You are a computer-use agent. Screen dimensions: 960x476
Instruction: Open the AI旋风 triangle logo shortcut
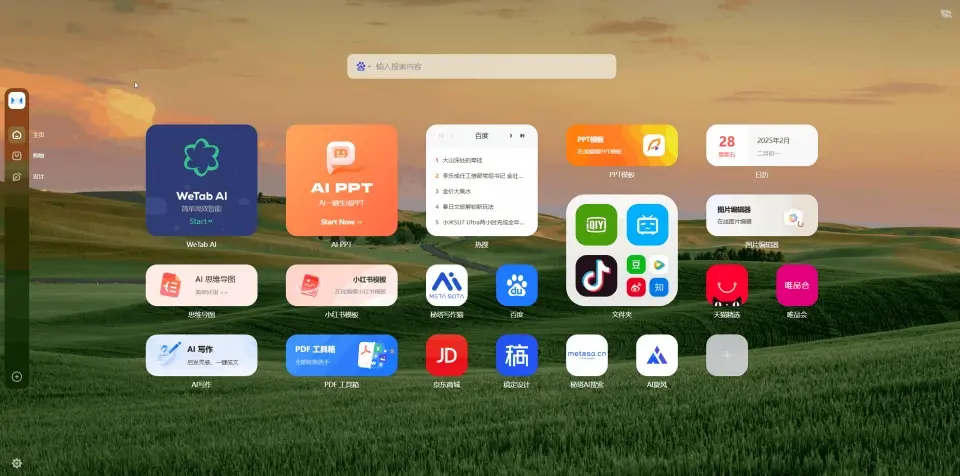point(657,355)
